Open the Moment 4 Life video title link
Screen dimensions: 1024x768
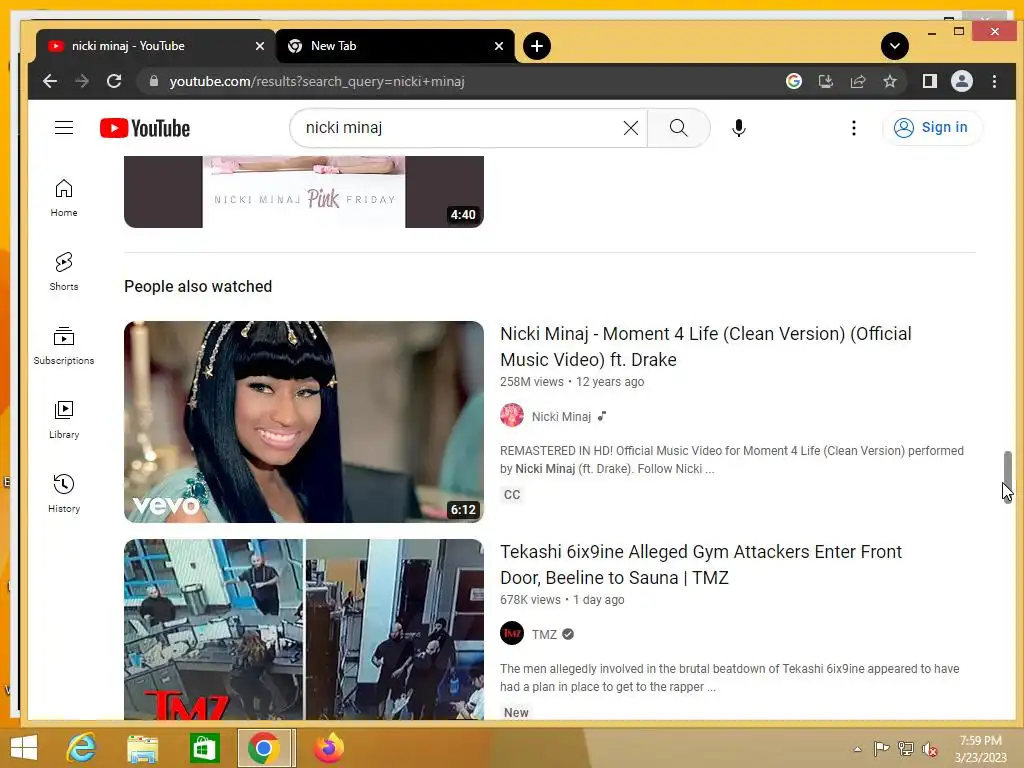coord(705,347)
